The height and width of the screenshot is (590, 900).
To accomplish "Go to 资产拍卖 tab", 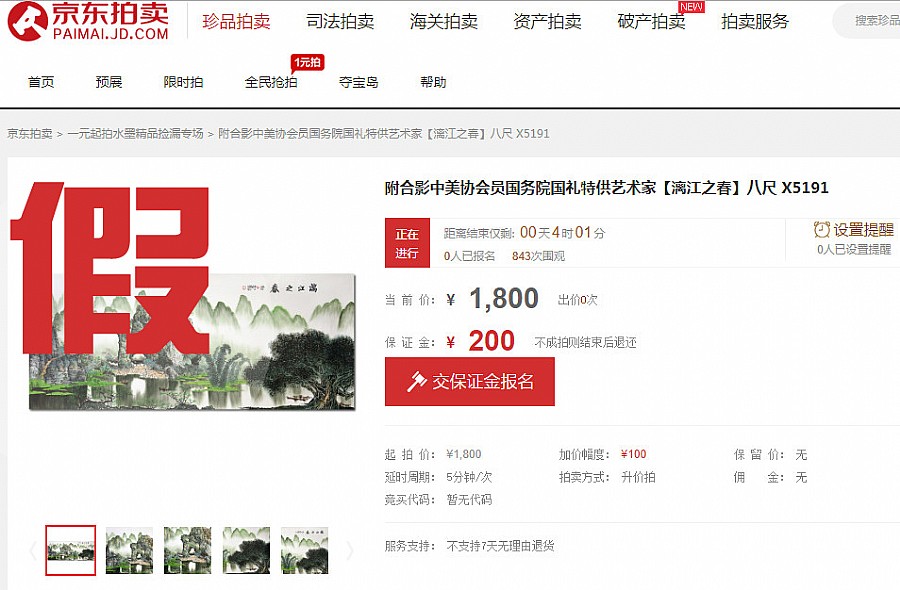I will [548, 22].
